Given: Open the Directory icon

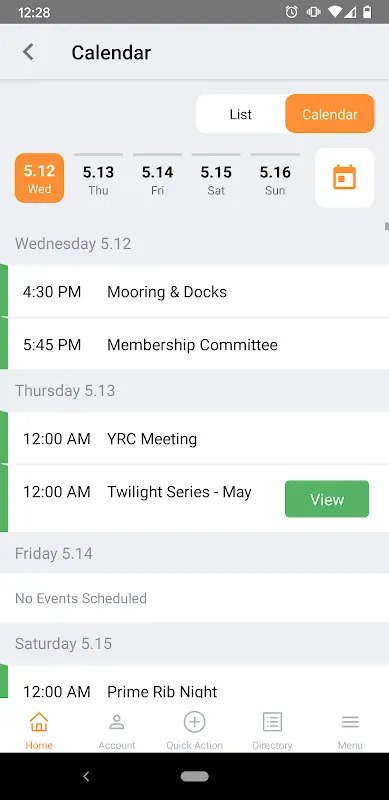Looking at the screenshot, I should [272, 722].
